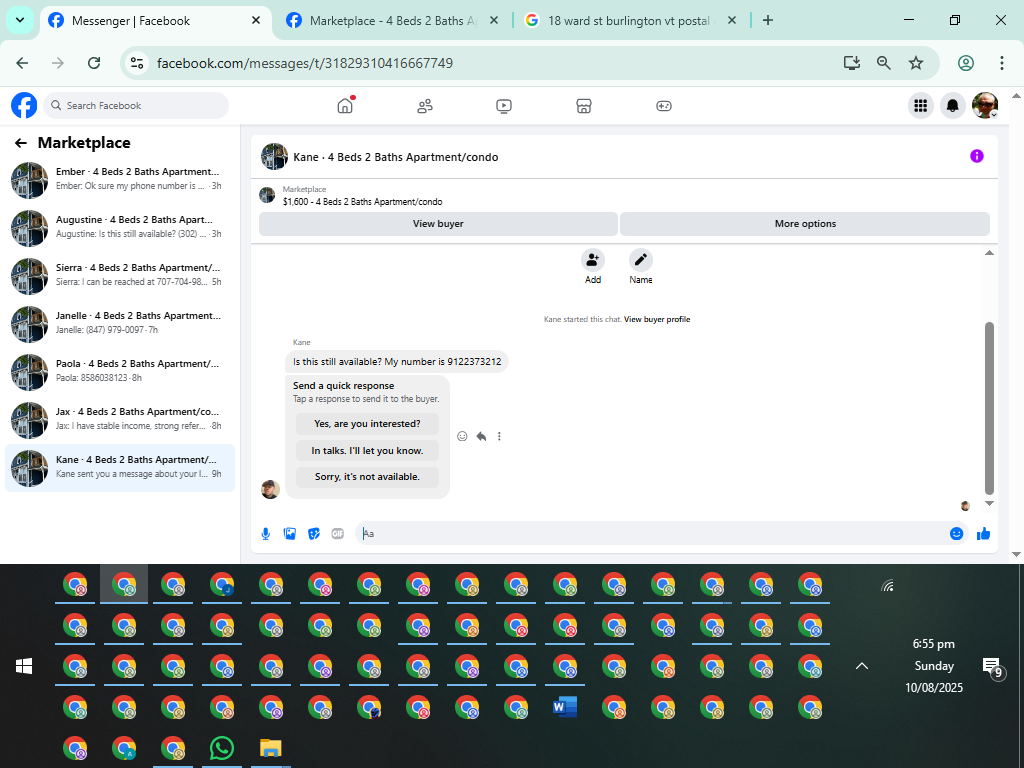Click the purple conversation info icon
Image resolution: width=1024 pixels, height=768 pixels.
pyautogui.click(x=976, y=156)
